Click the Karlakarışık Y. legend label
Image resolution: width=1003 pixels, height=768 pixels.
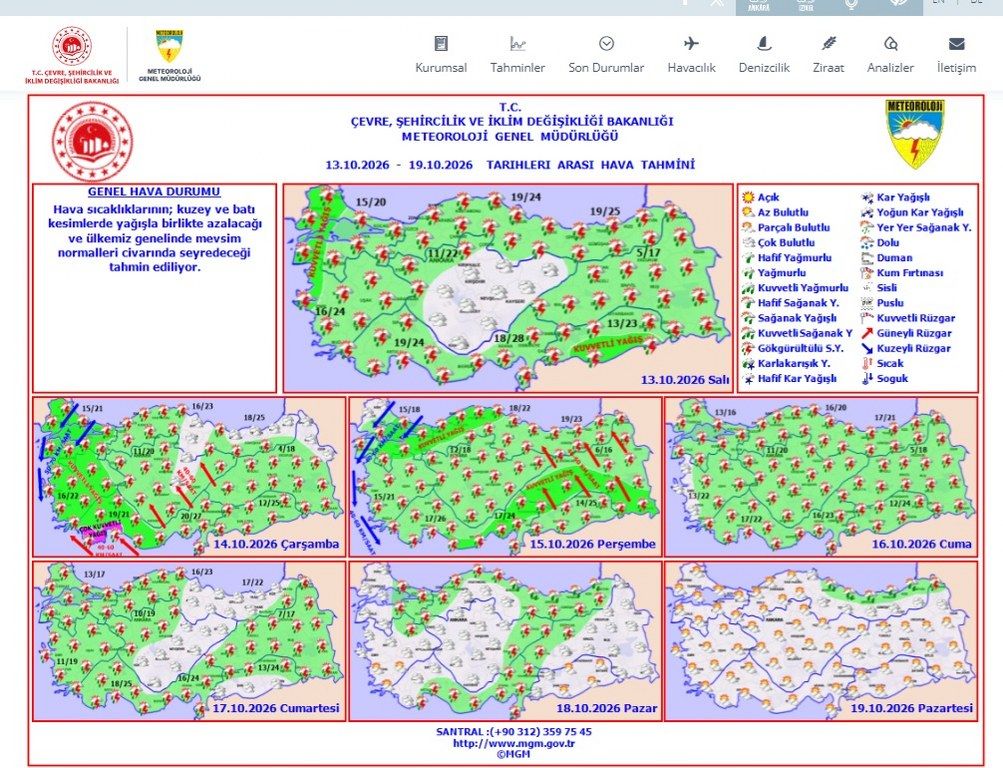point(794,363)
